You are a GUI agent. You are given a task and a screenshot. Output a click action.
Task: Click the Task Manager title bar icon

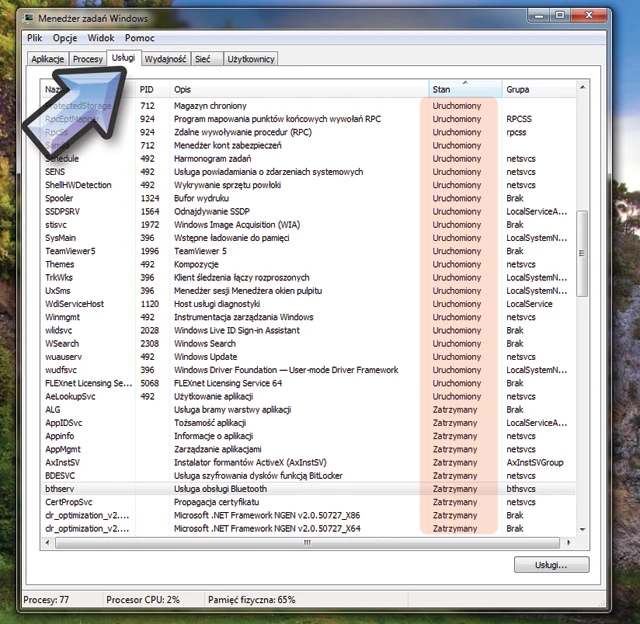pos(28,18)
